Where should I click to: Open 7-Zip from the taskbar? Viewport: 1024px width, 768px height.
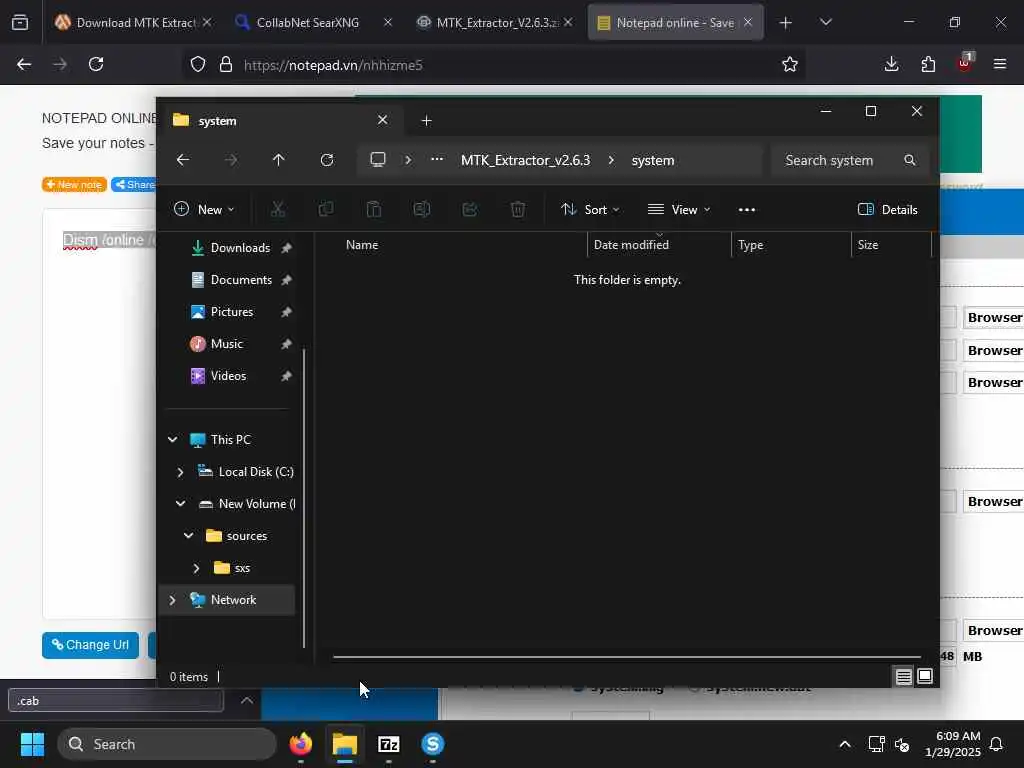389,744
